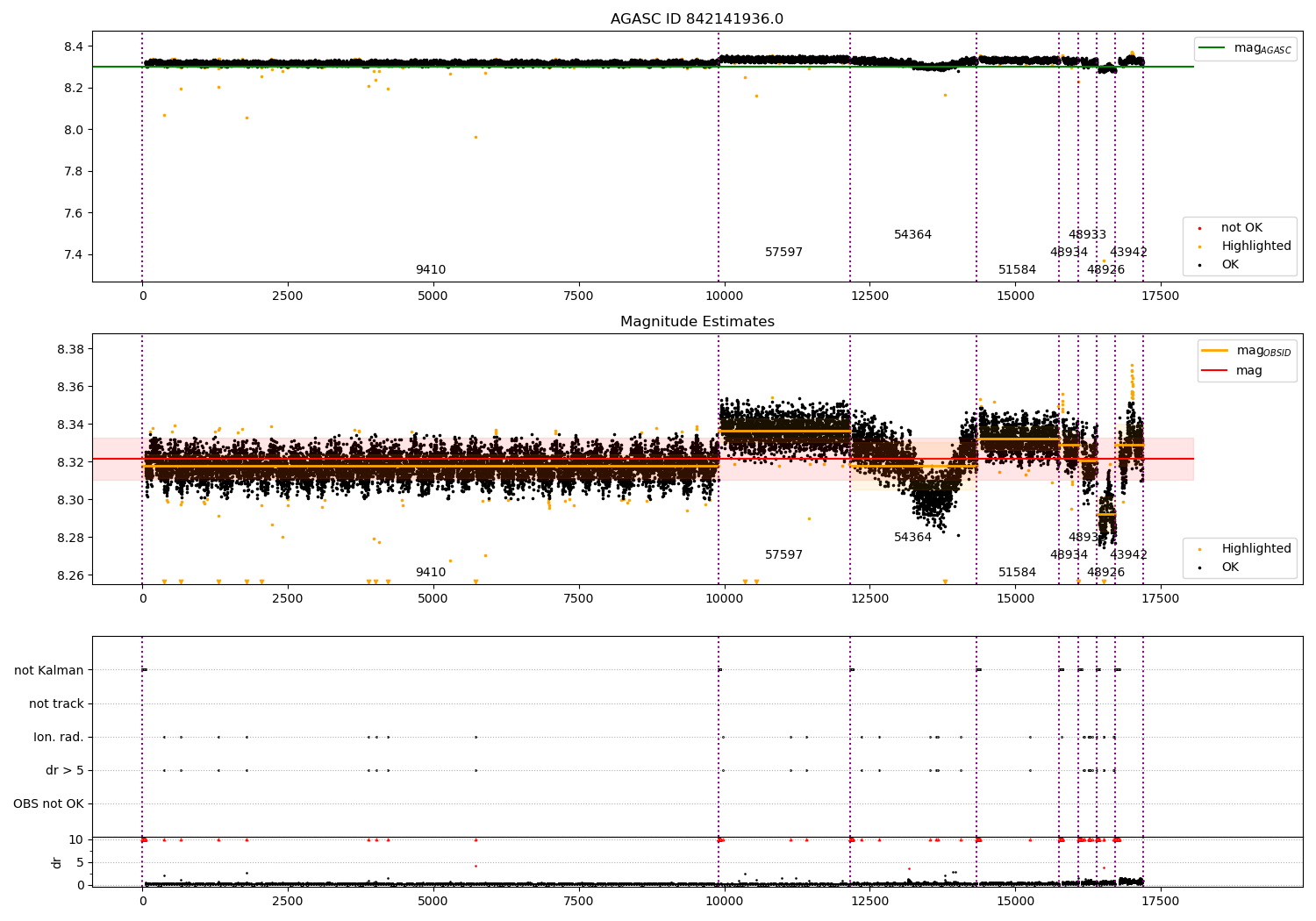Click OBSID label 57597 in Magnitude Estimates plot

coord(783,555)
